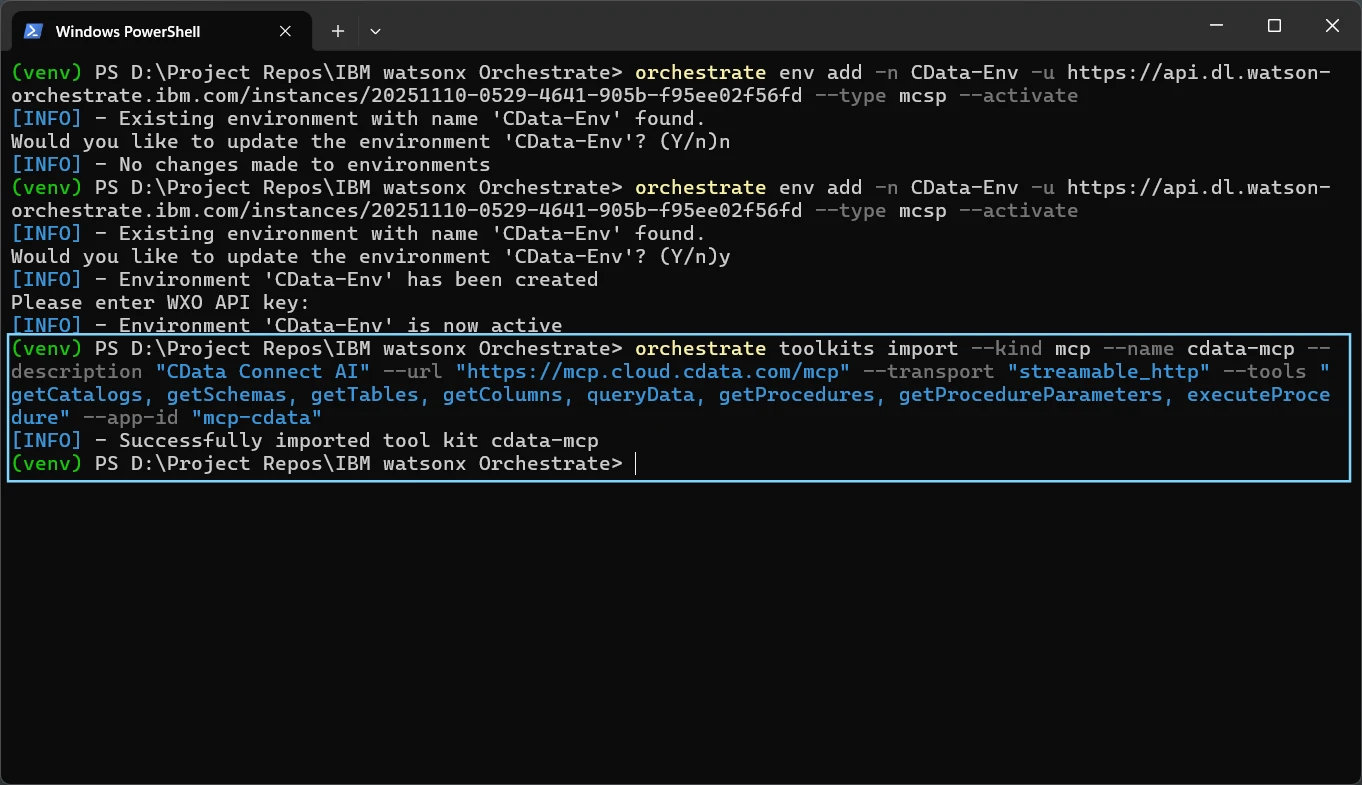Maximize the terminal window
The image size is (1362, 785).
pos(1274,27)
